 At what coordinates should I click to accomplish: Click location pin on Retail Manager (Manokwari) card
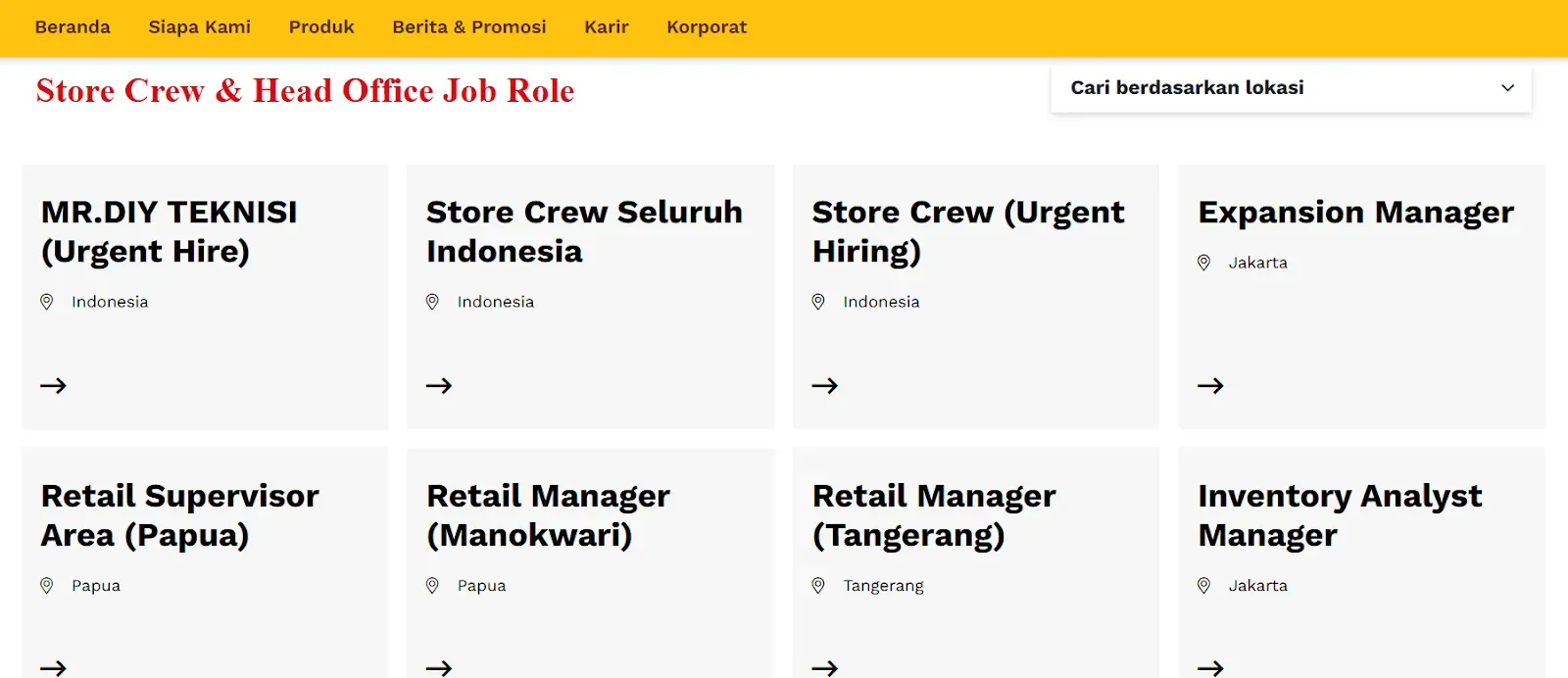pyautogui.click(x=432, y=586)
